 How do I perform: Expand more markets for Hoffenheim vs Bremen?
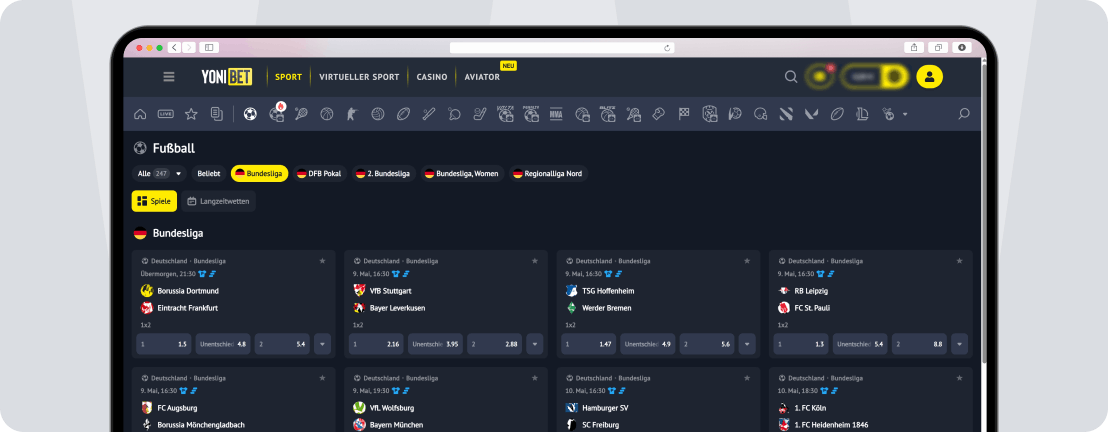pyautogui.click(x=747, y=344)
